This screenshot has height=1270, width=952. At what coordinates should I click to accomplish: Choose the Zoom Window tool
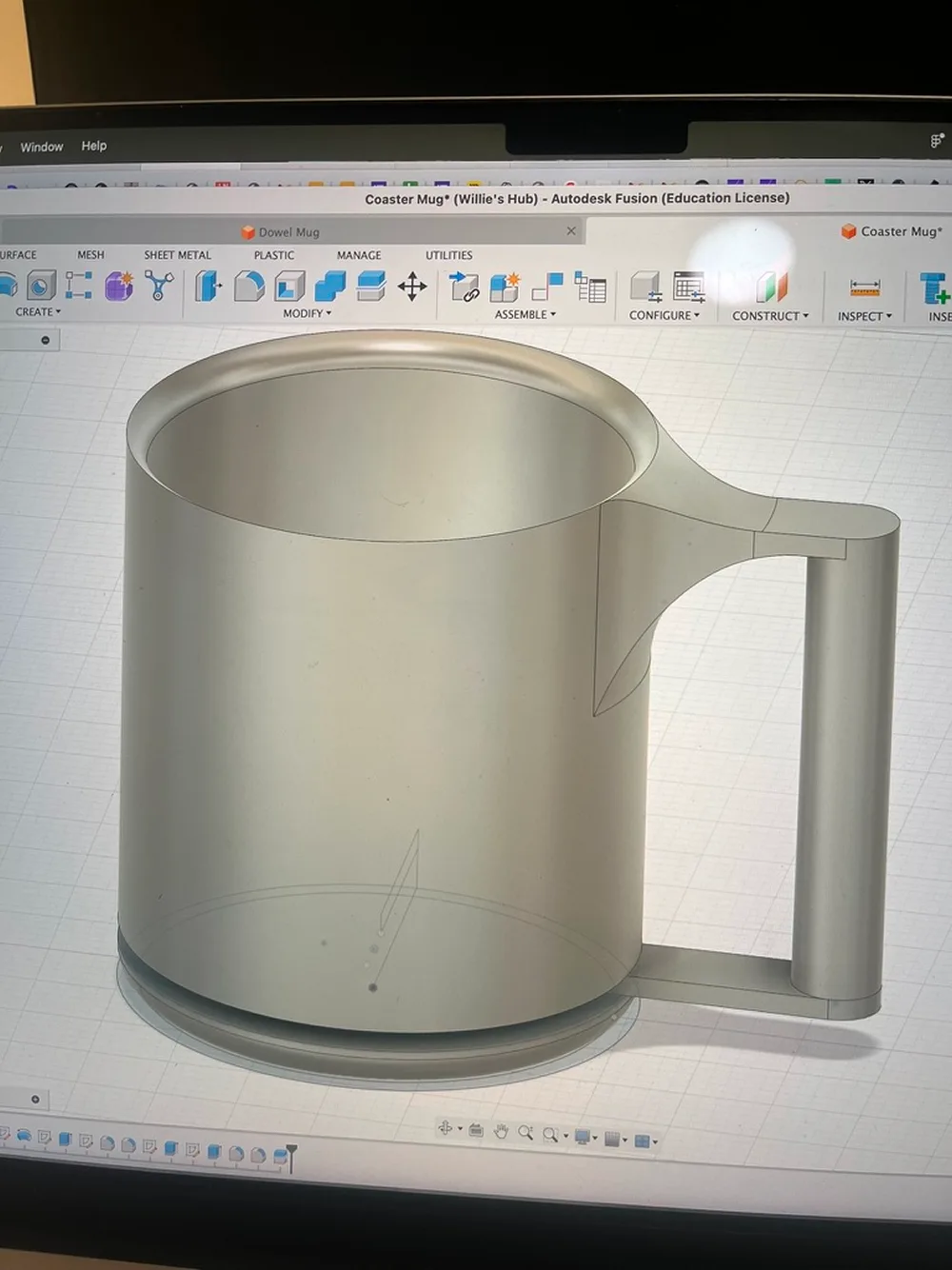tap(549, 1135)
